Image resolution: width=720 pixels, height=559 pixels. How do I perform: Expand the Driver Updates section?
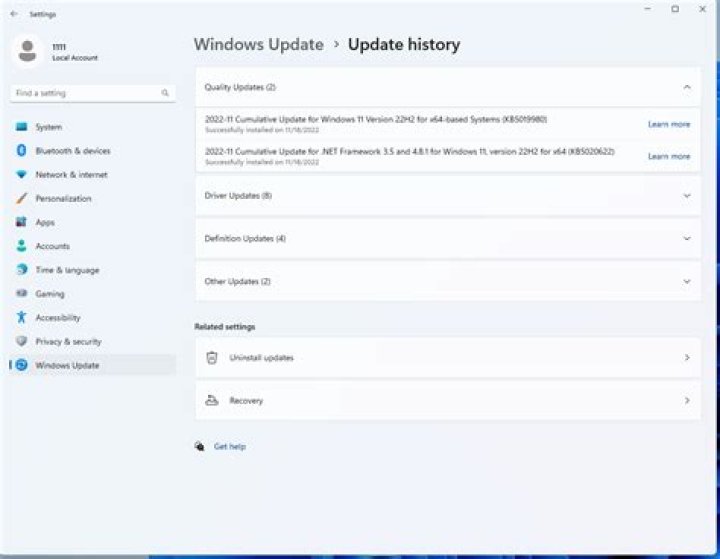(x=686, y=196)
